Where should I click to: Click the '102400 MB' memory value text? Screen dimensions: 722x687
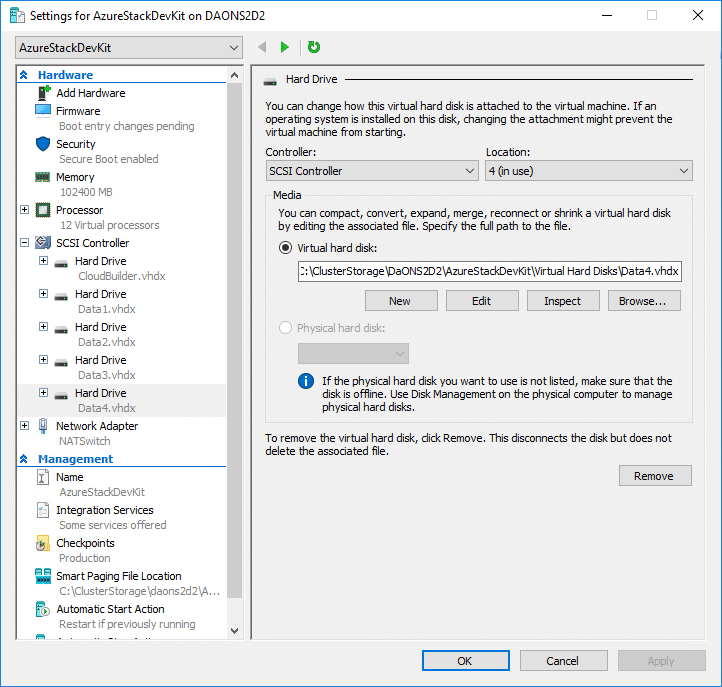coord(86,192)
